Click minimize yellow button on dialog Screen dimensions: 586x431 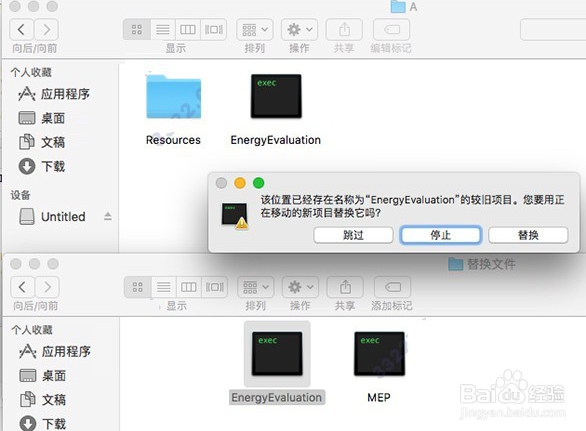tap(240, 183)
